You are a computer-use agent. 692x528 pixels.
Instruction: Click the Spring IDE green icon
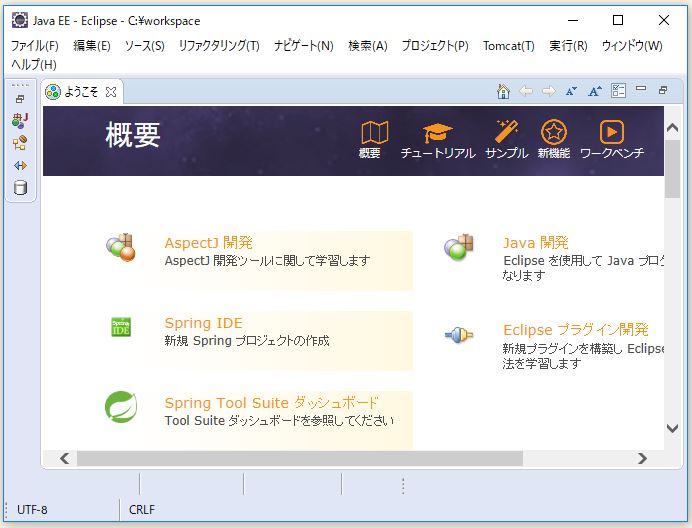tap(121, 327)
